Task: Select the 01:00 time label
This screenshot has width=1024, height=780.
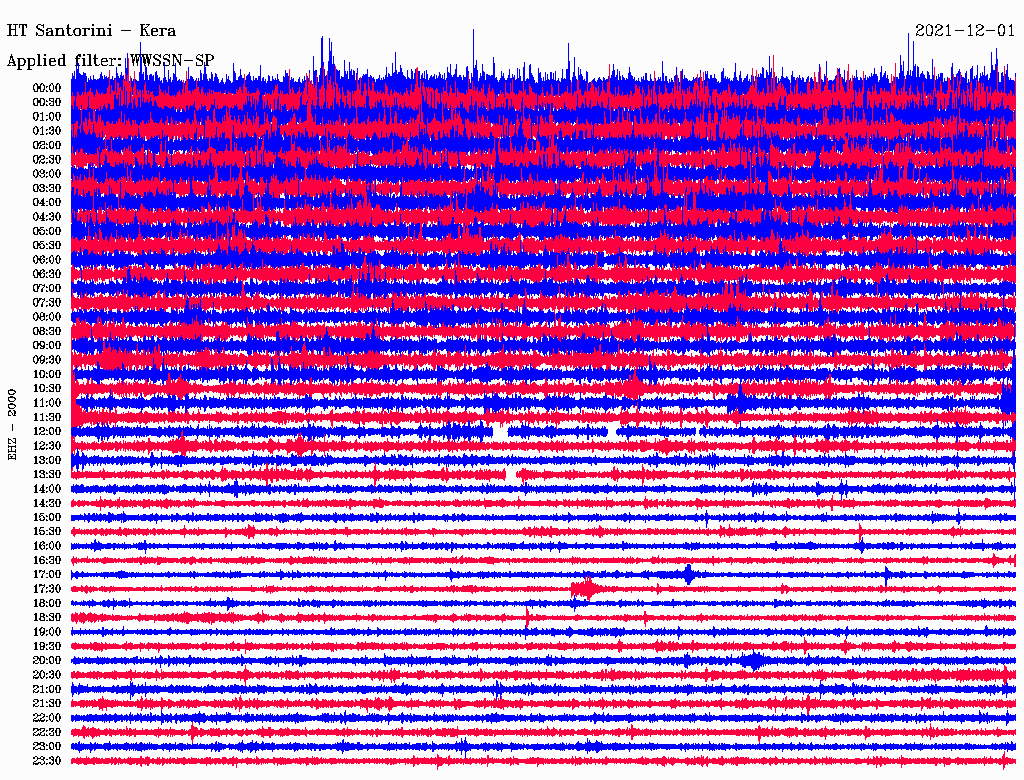Action: point(47,117)
